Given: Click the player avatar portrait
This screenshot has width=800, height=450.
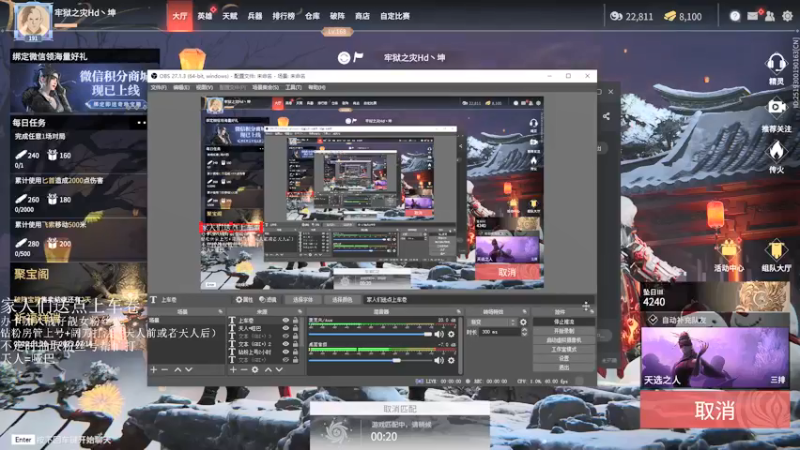Looking at the screenshot, I should coord(33,22).
